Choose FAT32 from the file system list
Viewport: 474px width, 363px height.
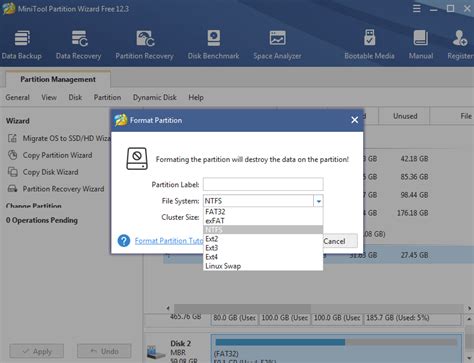pyautogui.click(x=263, y=212)
